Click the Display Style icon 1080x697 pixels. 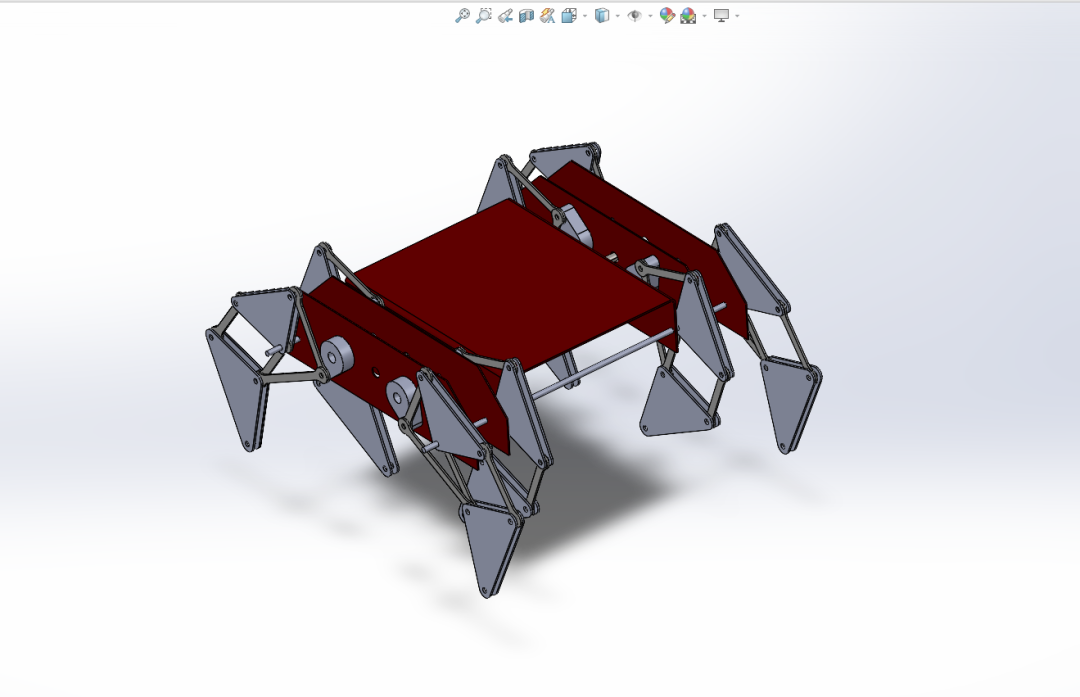pyautogui.click(x=602, y=15)
